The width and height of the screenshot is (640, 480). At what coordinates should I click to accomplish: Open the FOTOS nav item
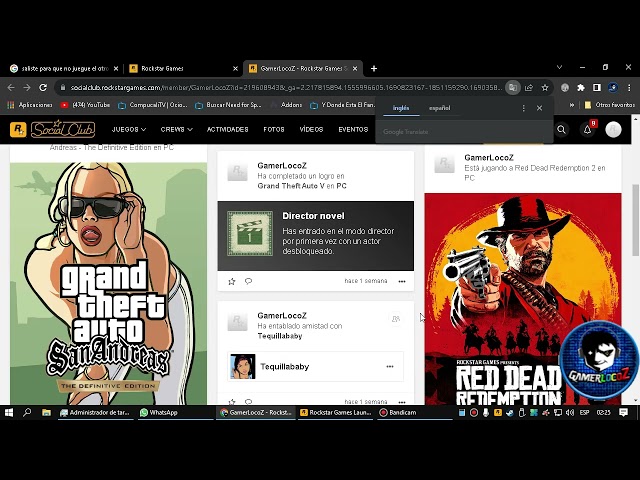[x=273, y=129]
